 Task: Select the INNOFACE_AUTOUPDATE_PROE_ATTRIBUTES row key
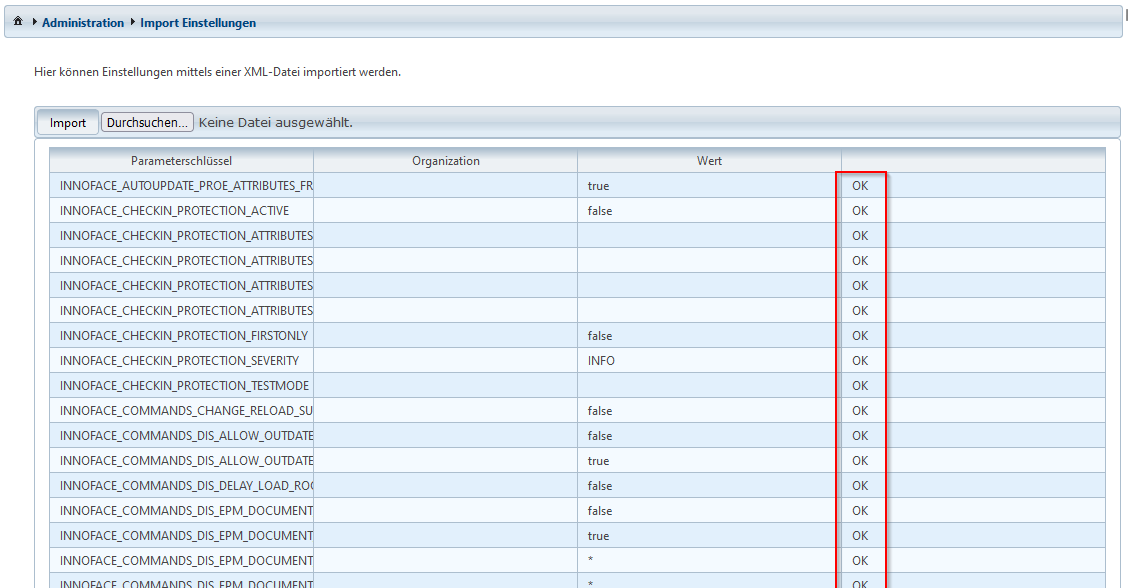(186, 186)
